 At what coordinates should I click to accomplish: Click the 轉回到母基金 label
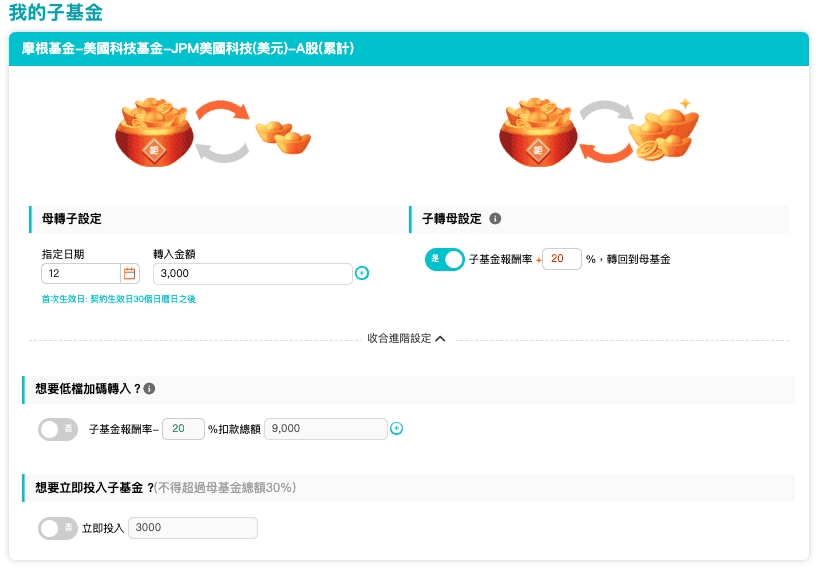[x=638, y=260]
